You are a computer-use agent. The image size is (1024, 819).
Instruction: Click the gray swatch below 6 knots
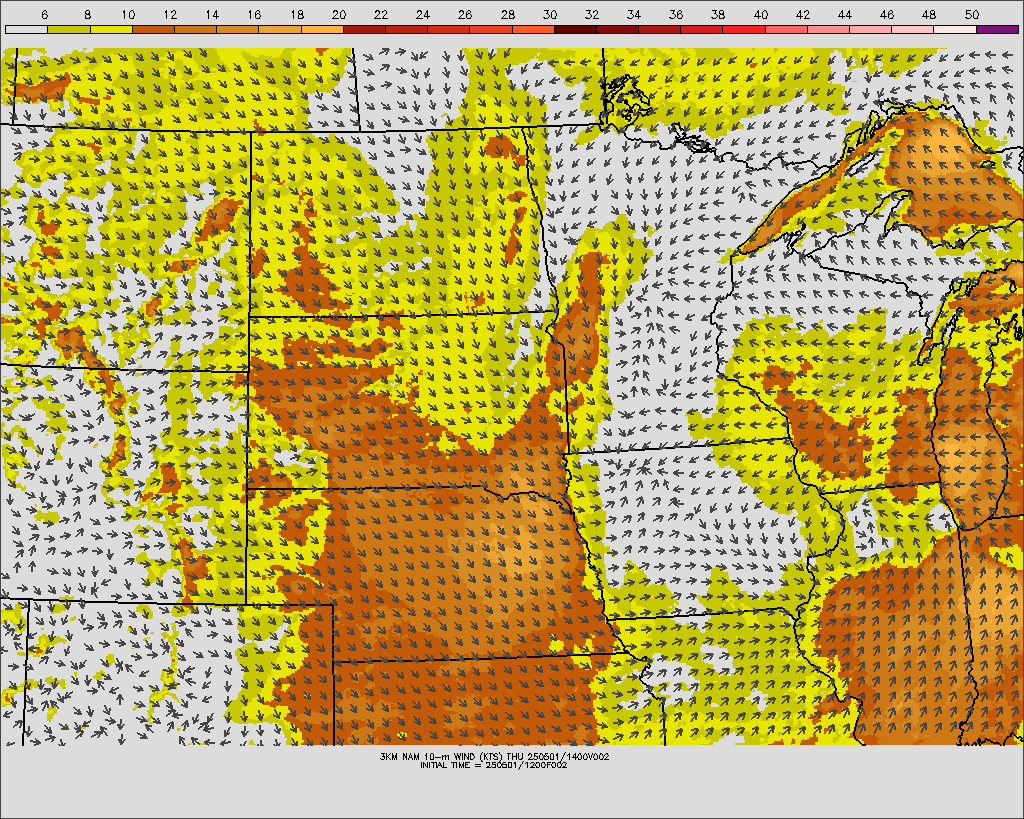click(x=27, y=29)
